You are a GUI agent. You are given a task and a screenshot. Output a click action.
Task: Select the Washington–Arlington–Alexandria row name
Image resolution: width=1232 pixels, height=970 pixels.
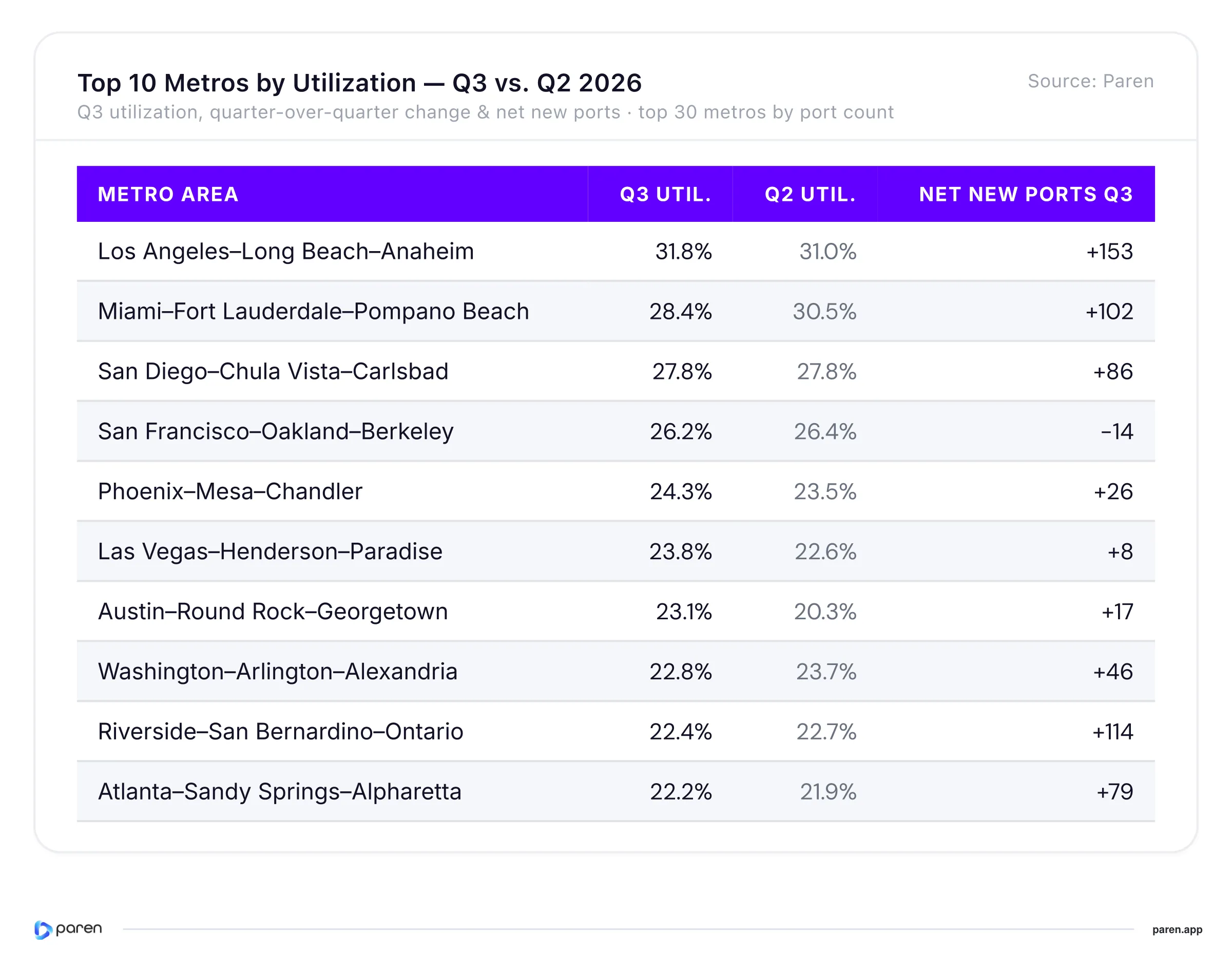tap(278, 672)
